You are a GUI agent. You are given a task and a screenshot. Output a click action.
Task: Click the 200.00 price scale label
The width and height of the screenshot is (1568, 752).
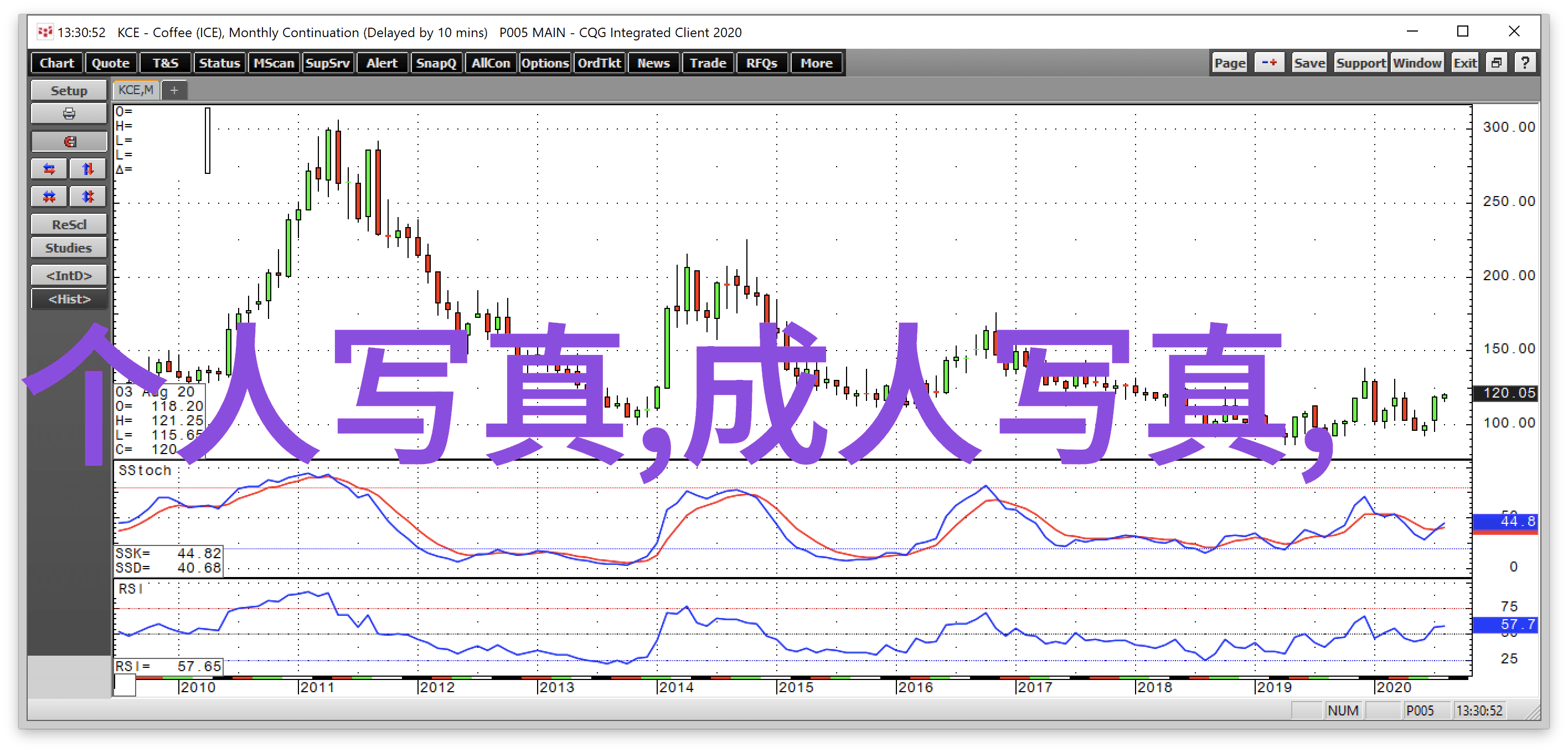pos(1508,275)
